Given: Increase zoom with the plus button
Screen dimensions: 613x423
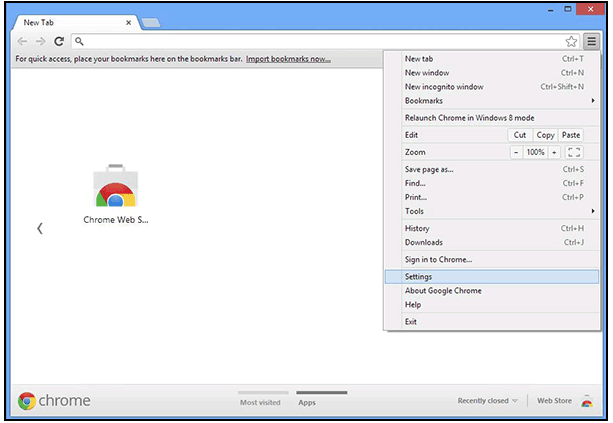Looking at the screenshot, I should (554, 152).
